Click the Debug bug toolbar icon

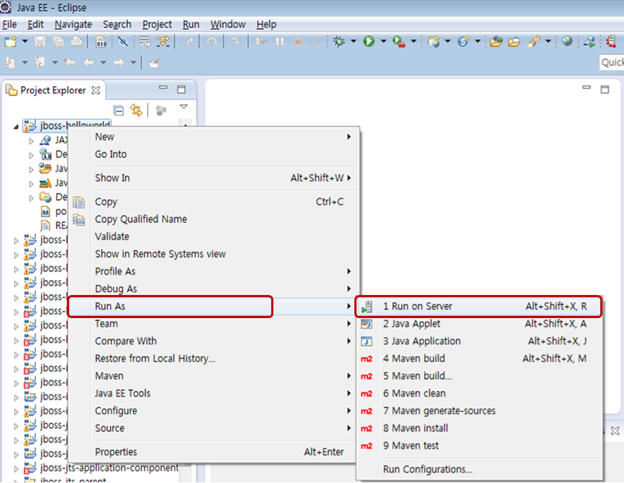[339, 42]
